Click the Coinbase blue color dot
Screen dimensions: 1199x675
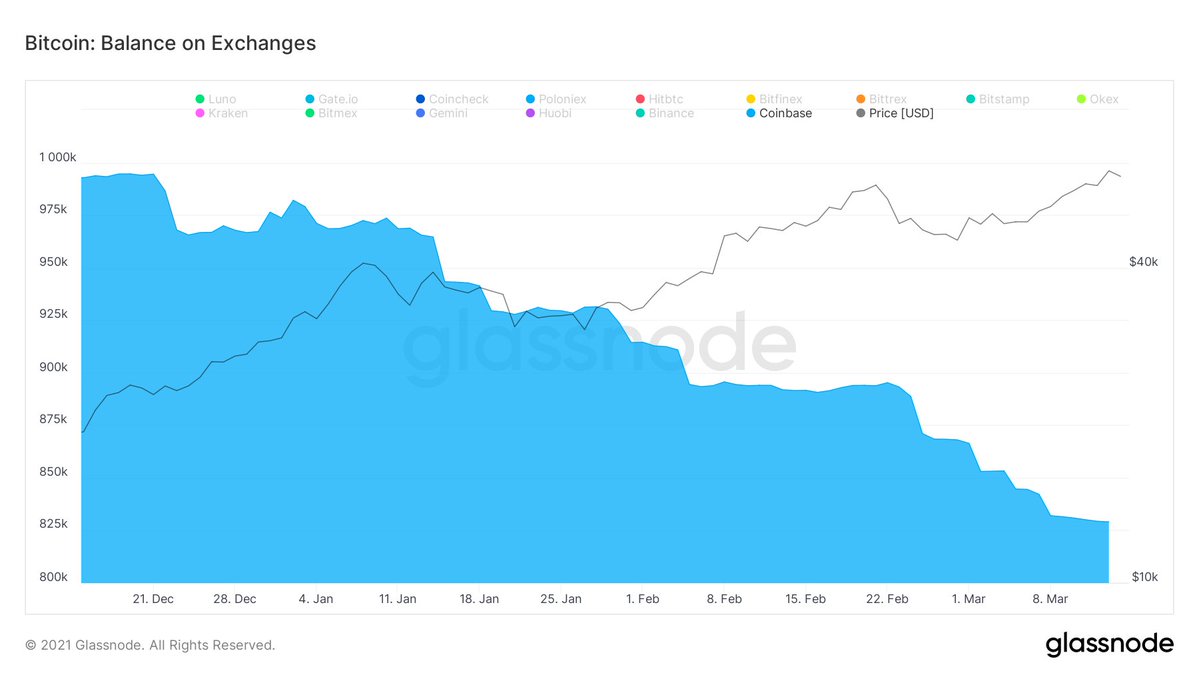pos(750,113)
